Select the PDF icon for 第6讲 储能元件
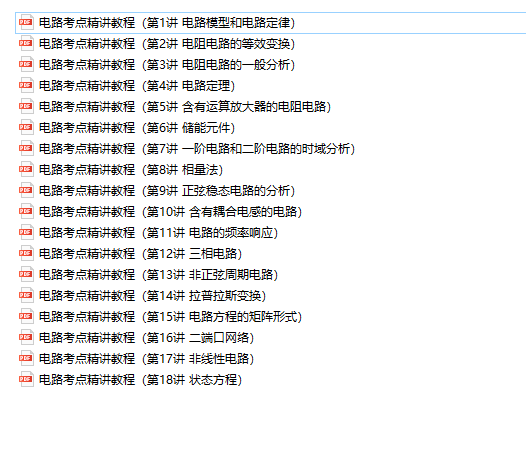 [26, 128]
